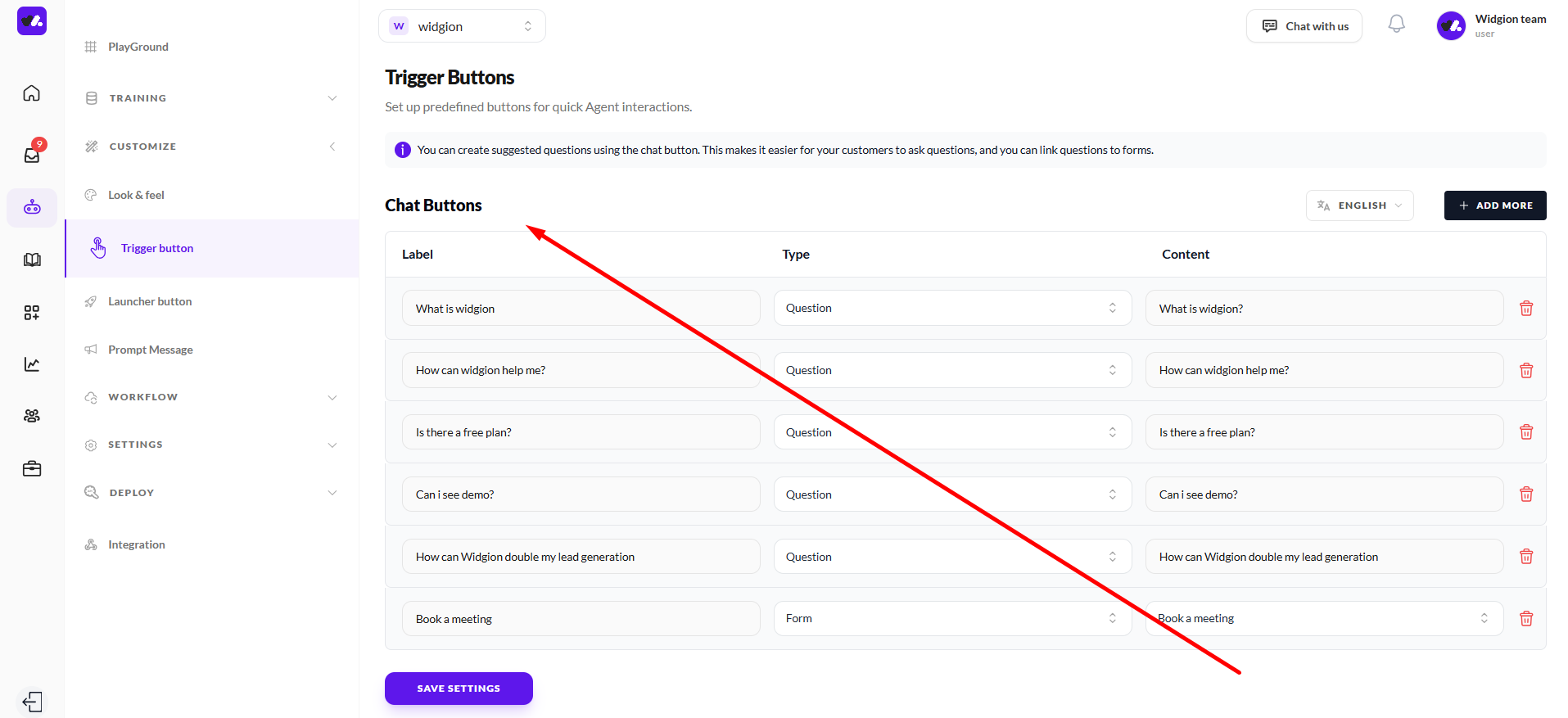The height and width of the screenshot is (718, 1568).
Task: Open the knowledge book icon in rail
Action: [x=32, y=260]
